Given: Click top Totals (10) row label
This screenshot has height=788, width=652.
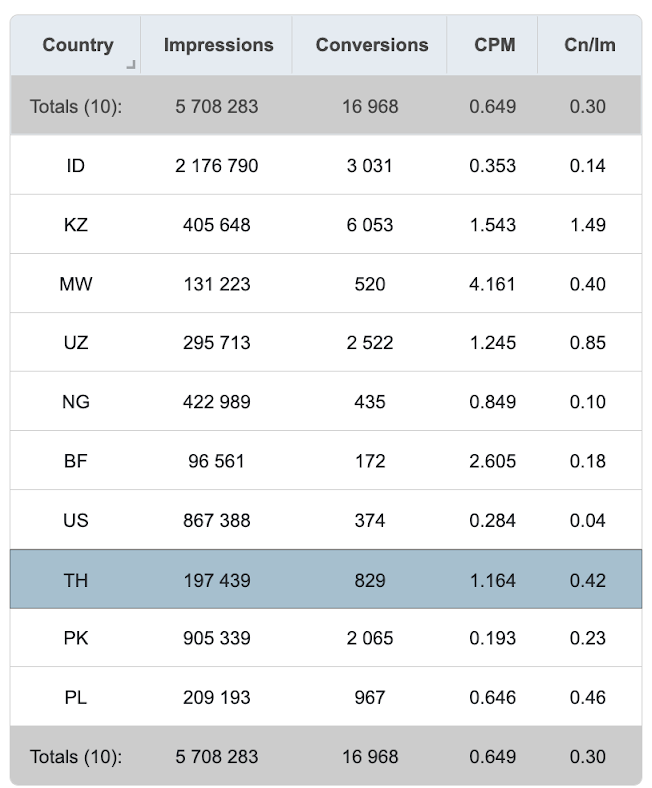Looking at the screenshot, I should [76, 107].
